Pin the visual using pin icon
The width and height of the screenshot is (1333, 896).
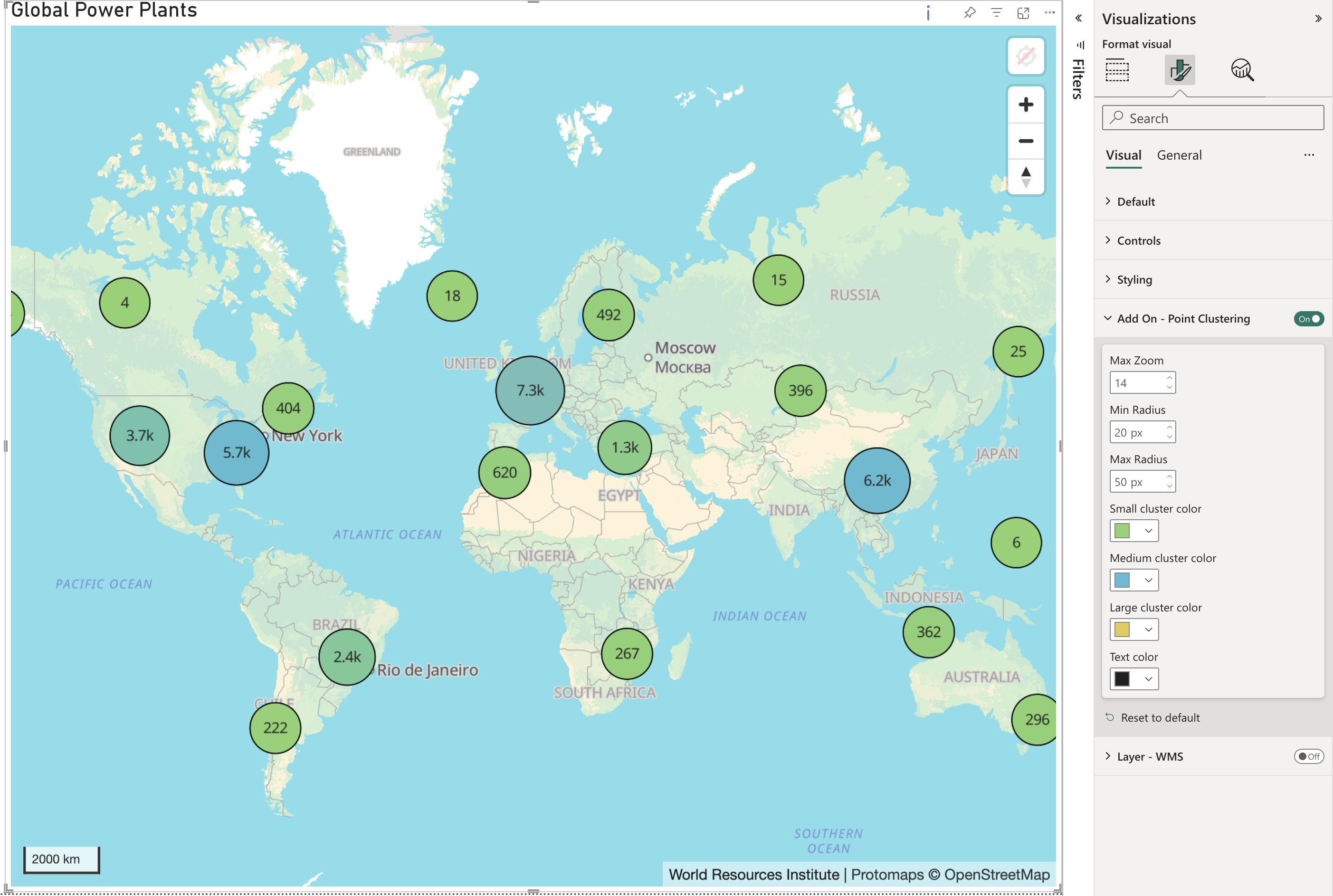click(x=970, y=12)
